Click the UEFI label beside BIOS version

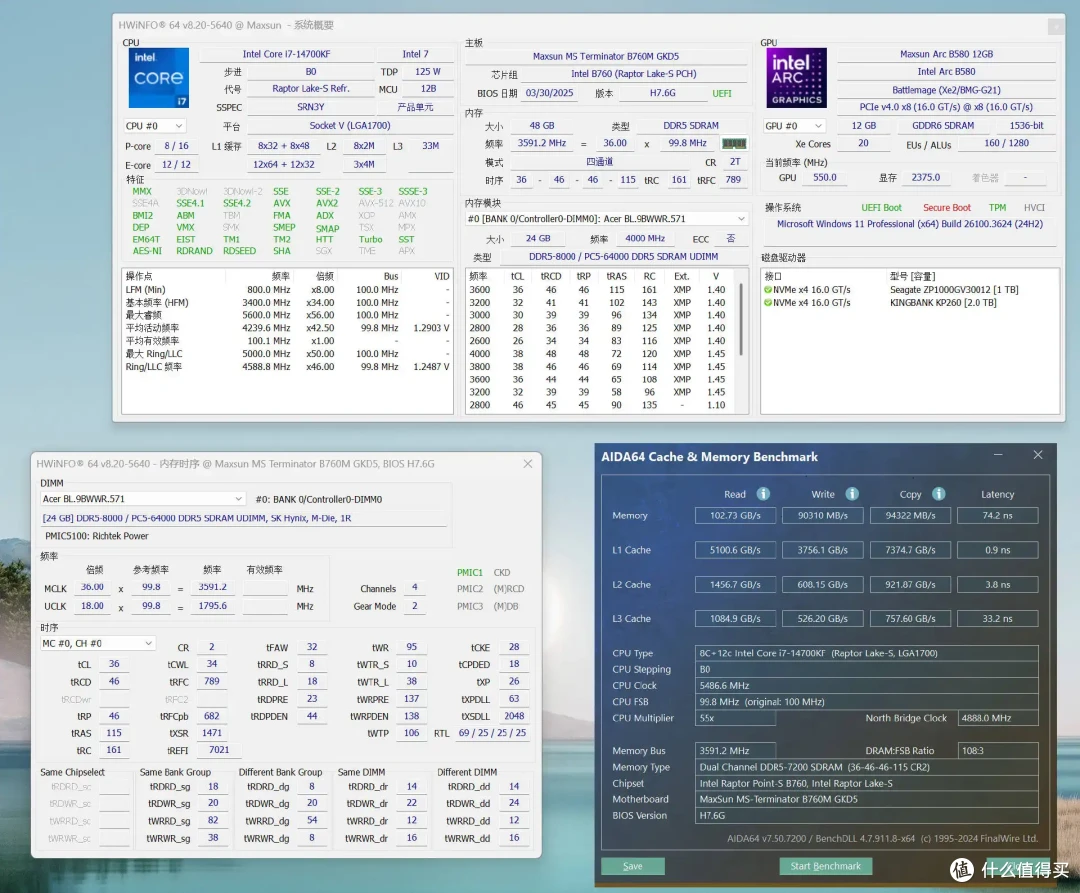point(722,93)
